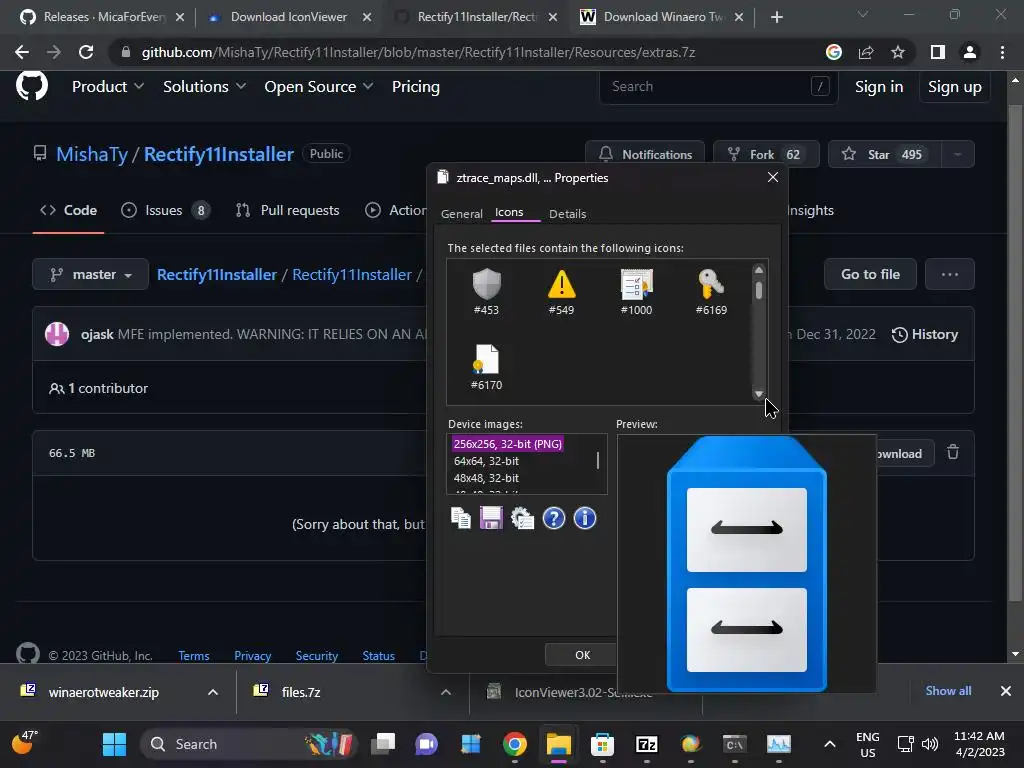
Task: Open the master branch dropdown
Action: pos(91,274)
